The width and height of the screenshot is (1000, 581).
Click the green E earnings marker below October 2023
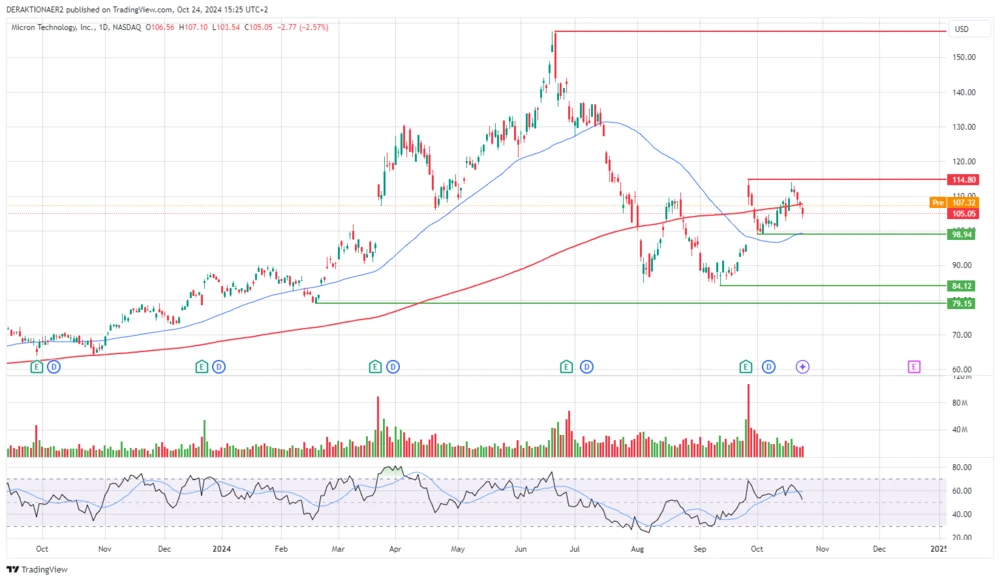[x=35, y=366]
